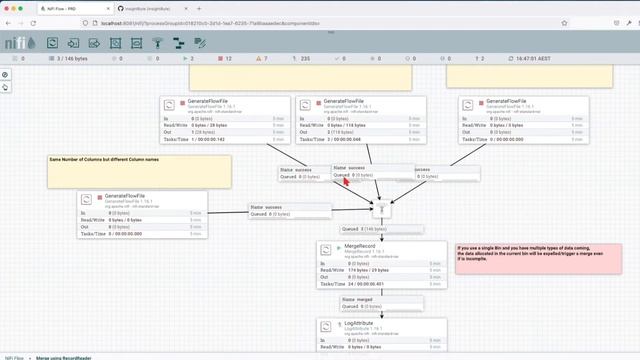The image size is (640, 360).
Task: Select the Input Port toolbar icon
Action: tap(73, 43)
